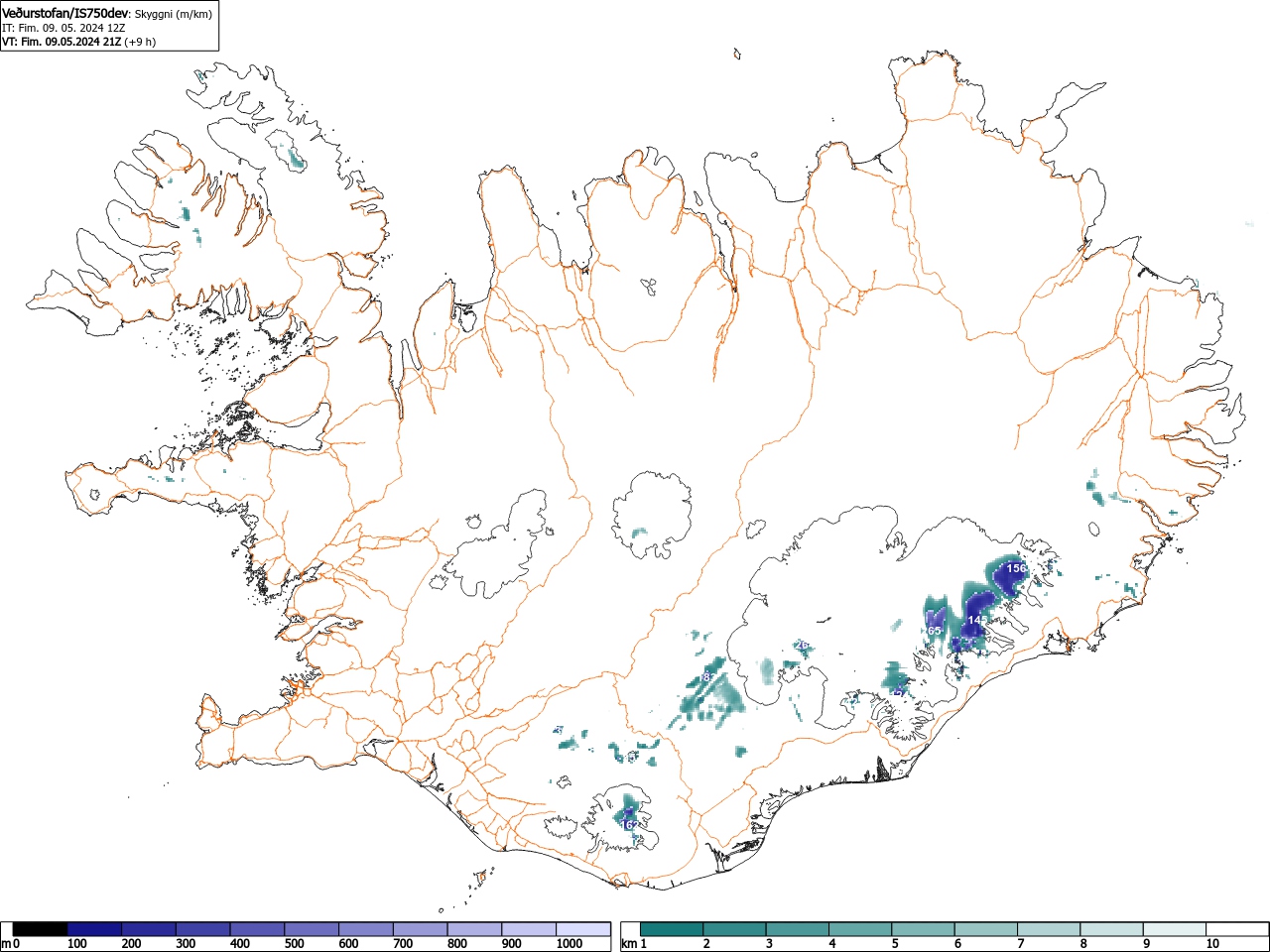Click the 'm' unit label of the legend
The width and height of the screenshot is (1270, 952).
click(x=6, y=945)
